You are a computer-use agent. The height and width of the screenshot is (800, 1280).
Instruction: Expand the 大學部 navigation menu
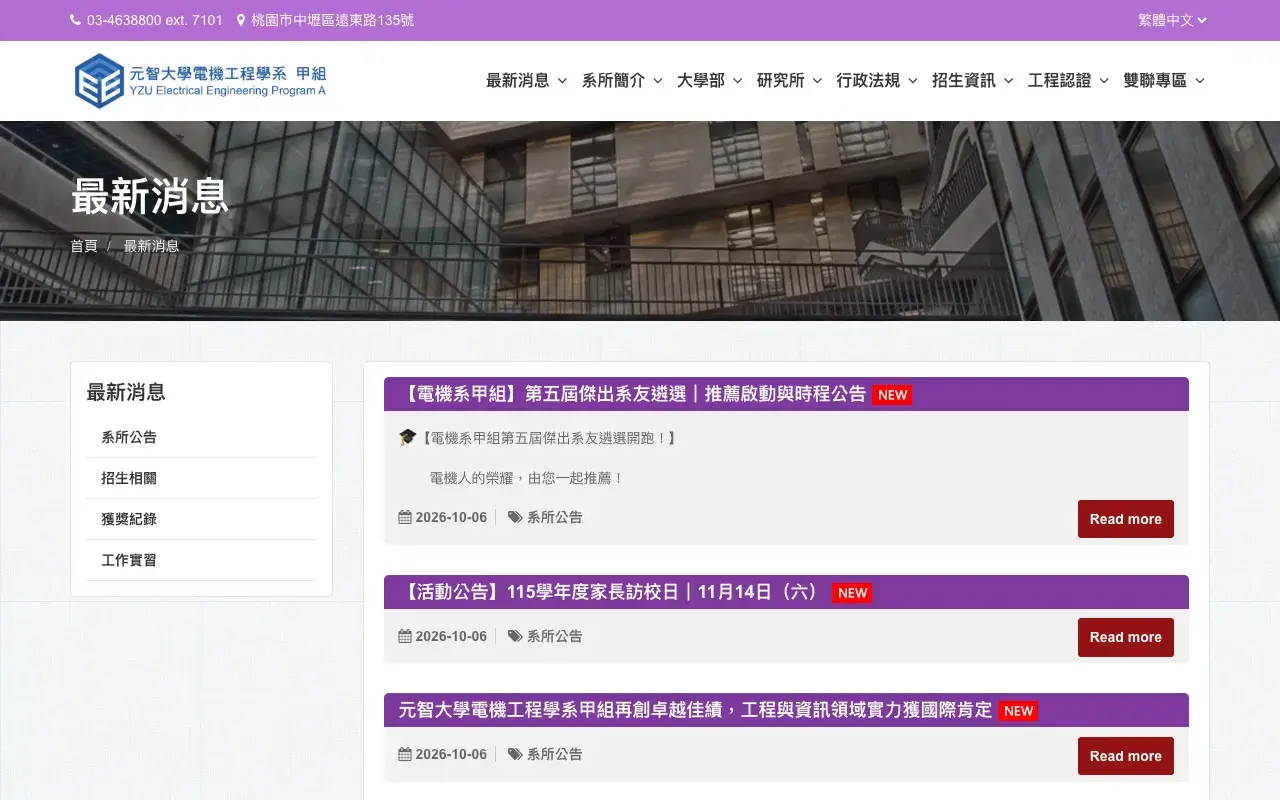[x=710, y=81]
